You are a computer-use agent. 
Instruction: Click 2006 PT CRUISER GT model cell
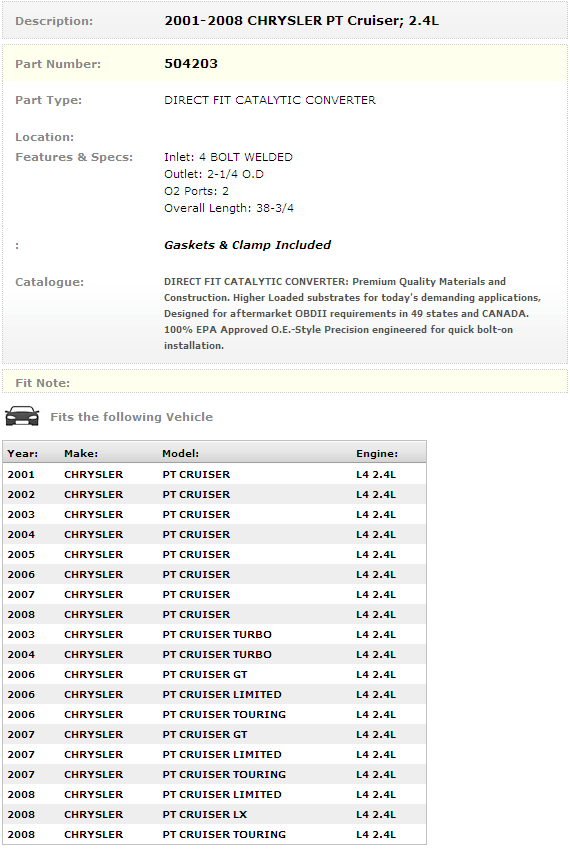coord(205,674)
